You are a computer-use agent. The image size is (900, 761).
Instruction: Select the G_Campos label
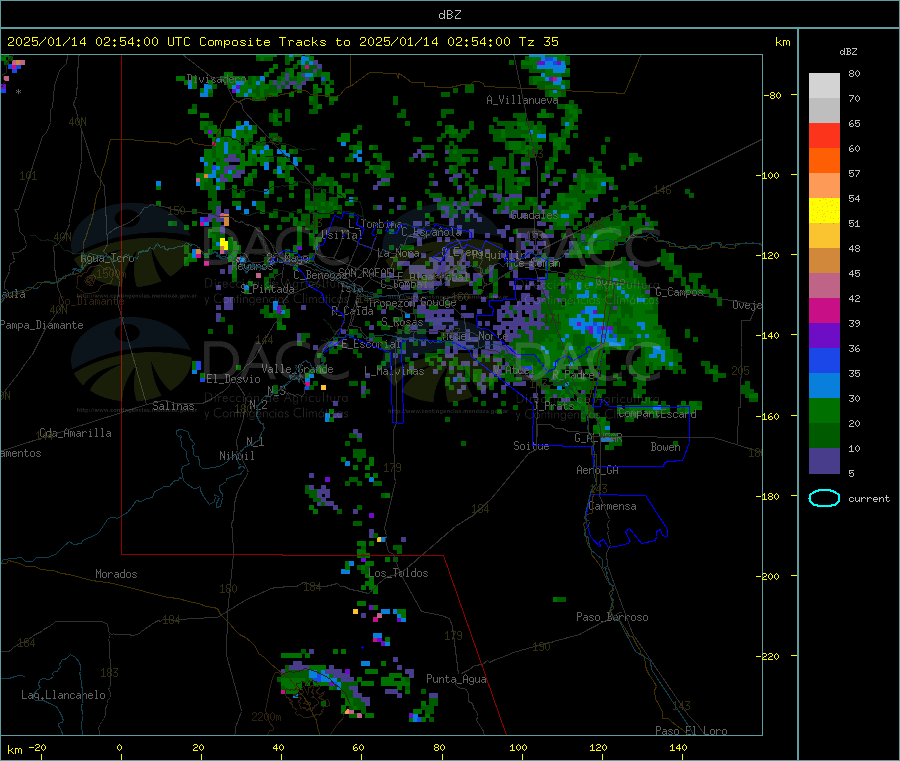click(679, 292)
